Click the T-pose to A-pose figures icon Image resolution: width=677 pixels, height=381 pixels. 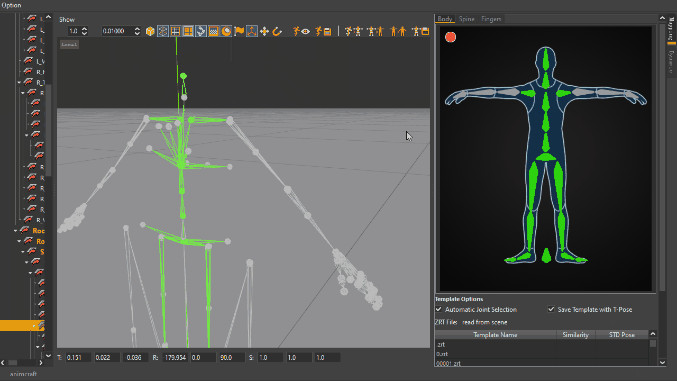[x=375, y=31]
